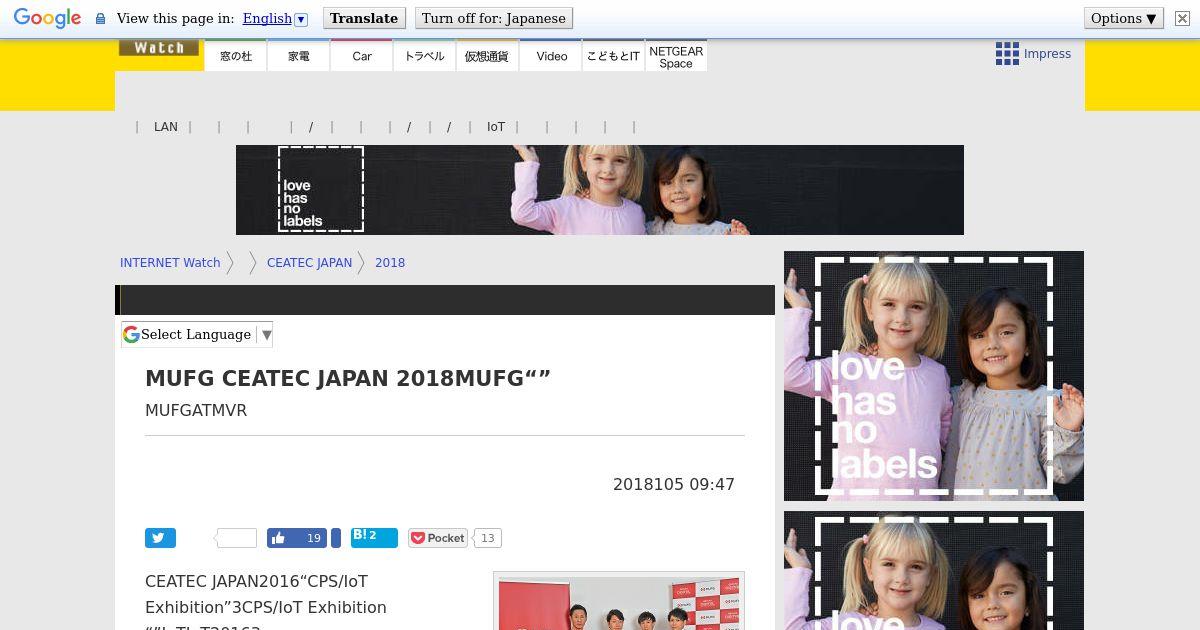Save article to Pocket
The image size is (1200, 630).
[437, 538]
